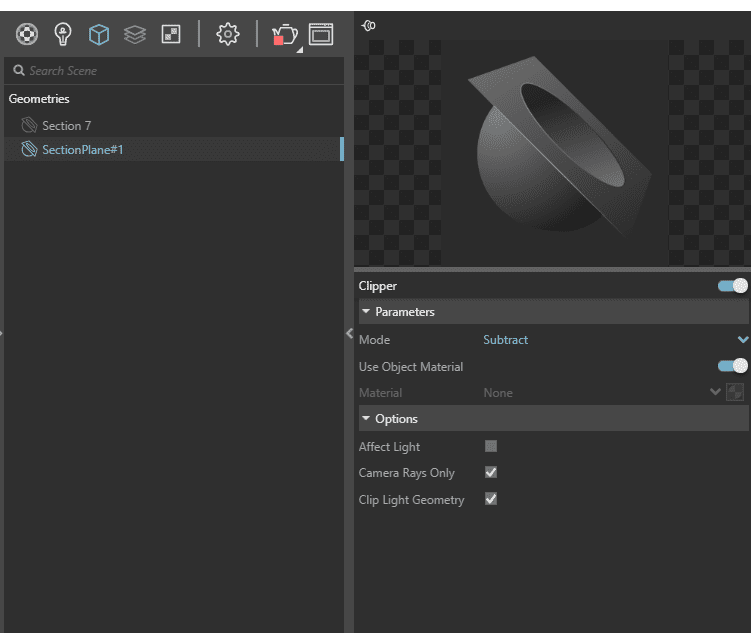Open the Render Elements layers icon

(134, 35)
